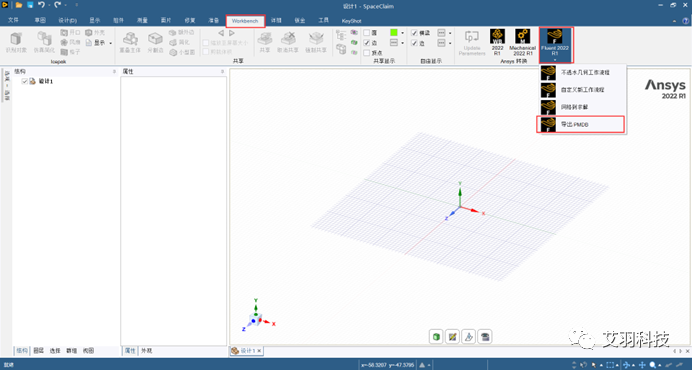This screenshot has width=692, height=370.
Task: Open the green color swatch dropdown arrow
Action: point(402,33)
